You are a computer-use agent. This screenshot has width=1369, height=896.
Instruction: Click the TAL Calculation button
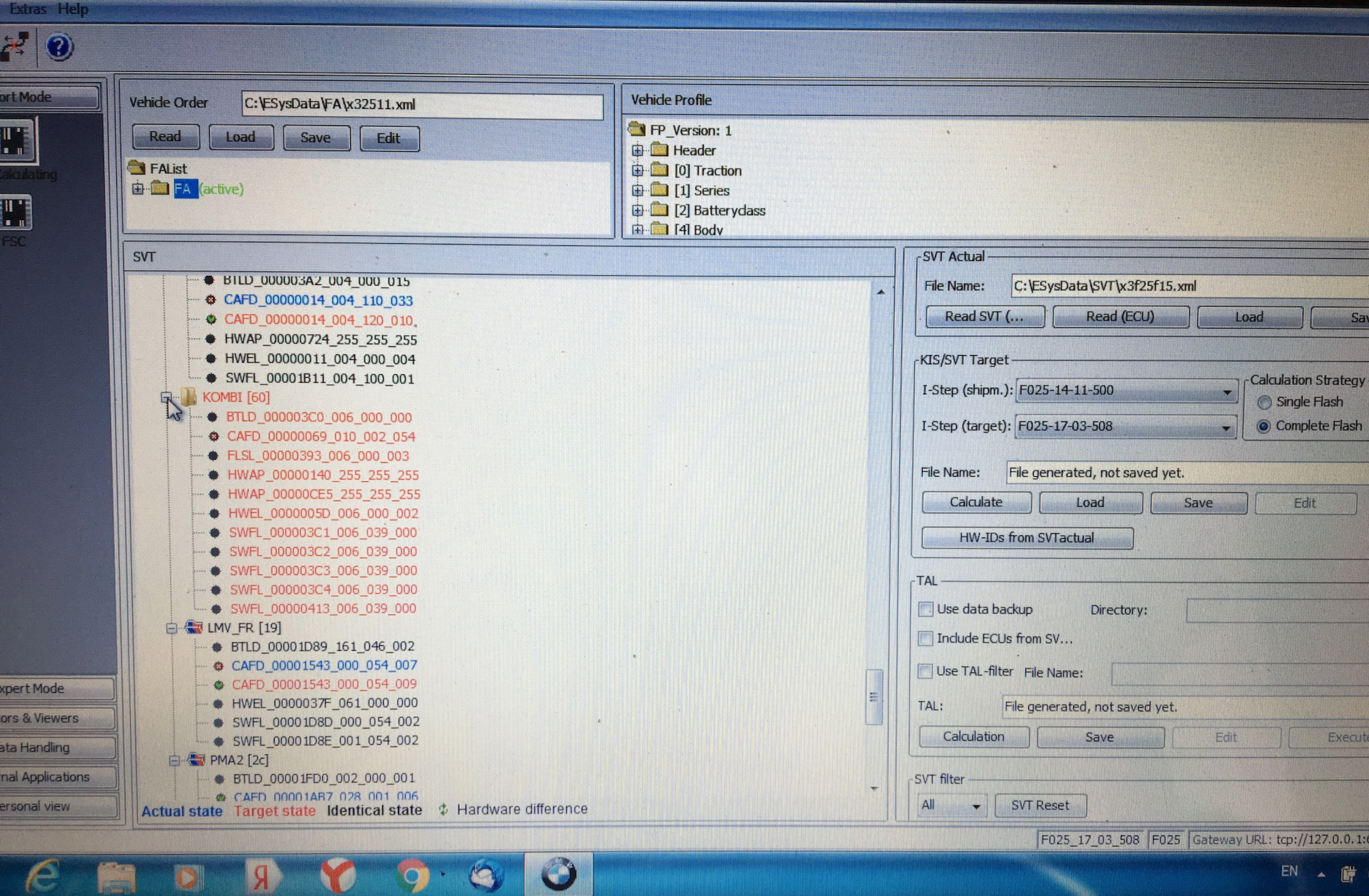point(974,737)
